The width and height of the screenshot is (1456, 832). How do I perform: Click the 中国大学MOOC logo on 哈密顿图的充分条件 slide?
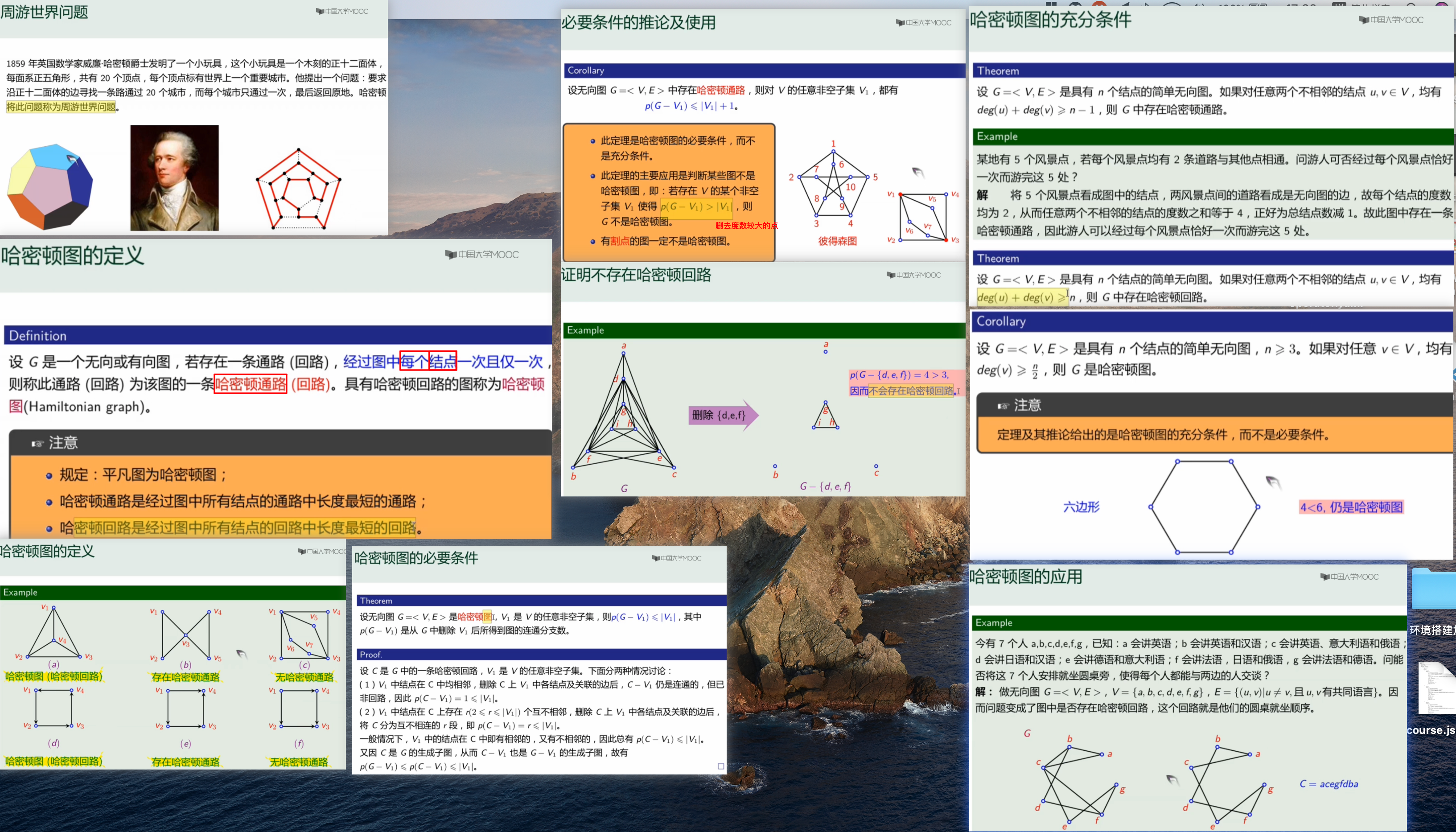[1390, 20]
